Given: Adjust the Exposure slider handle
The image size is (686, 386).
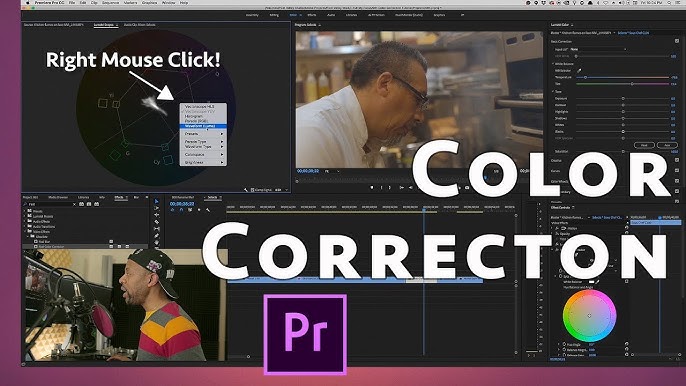Looking at the screenshot, I should 623,98.
